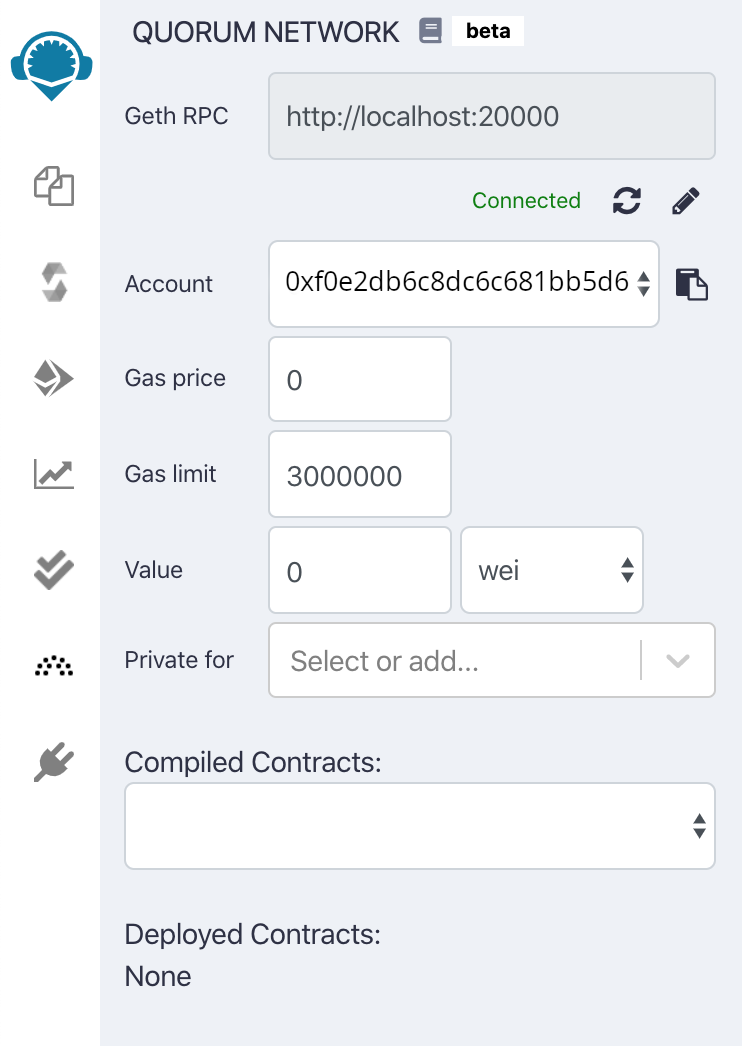742x1046 pixels.
Task: Click the Geth RPC URL field
Action: click(x=491, y=116)
